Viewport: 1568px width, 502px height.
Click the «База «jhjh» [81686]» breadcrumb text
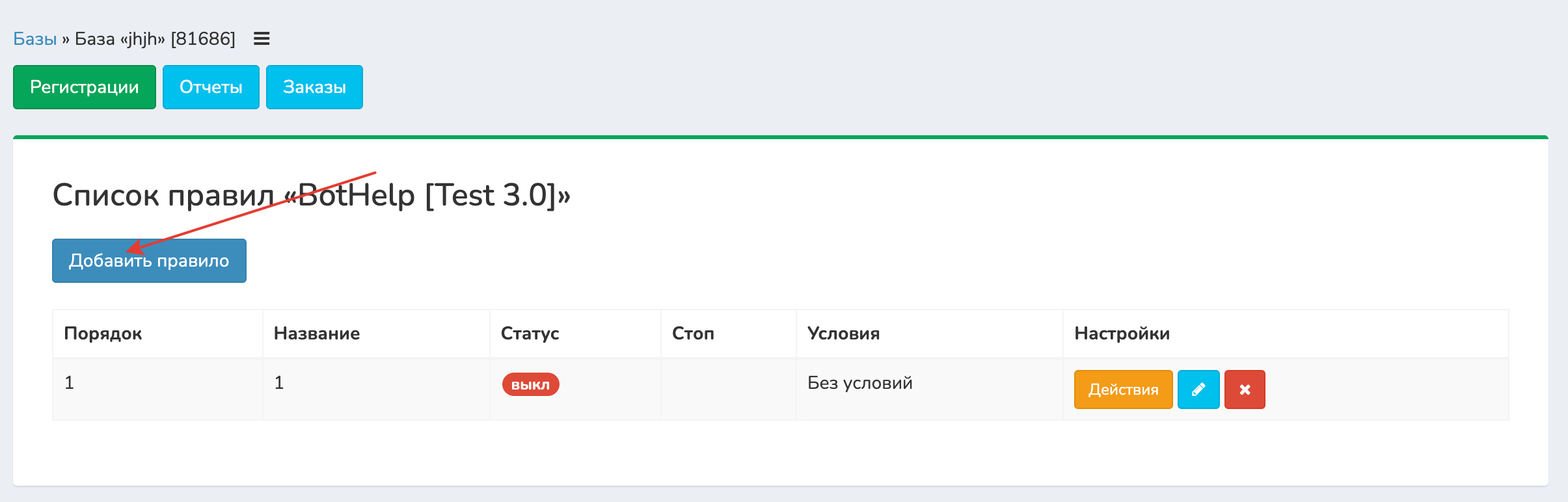pyautogui.click(x=155, y=39)
